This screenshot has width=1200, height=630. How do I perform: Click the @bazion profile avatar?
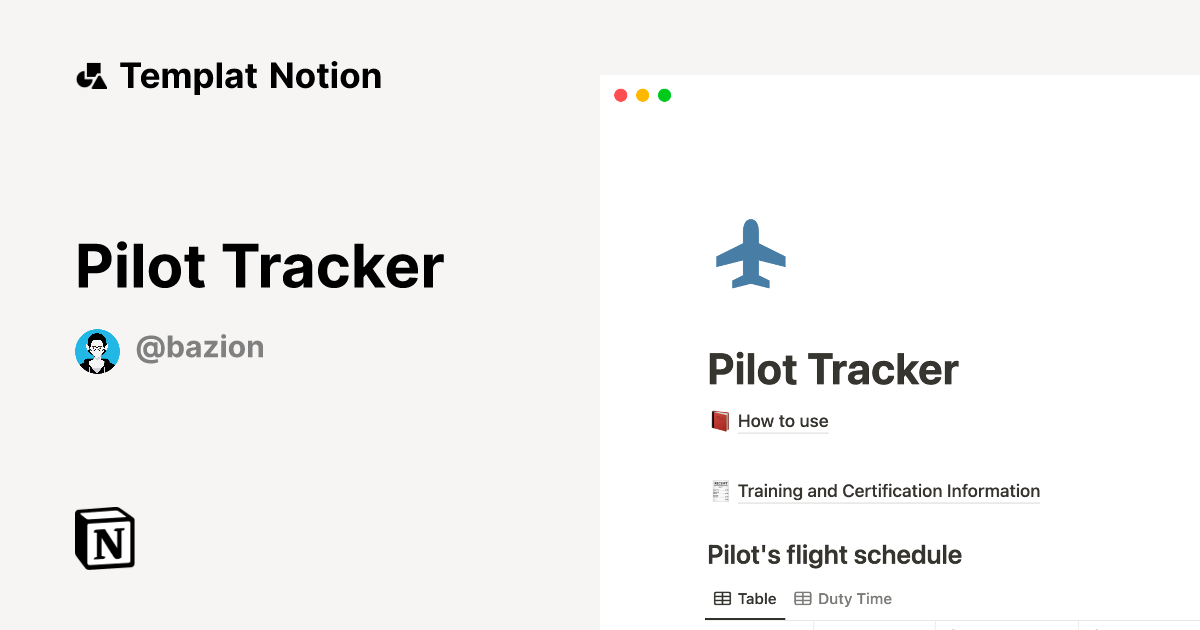[97, 351]
